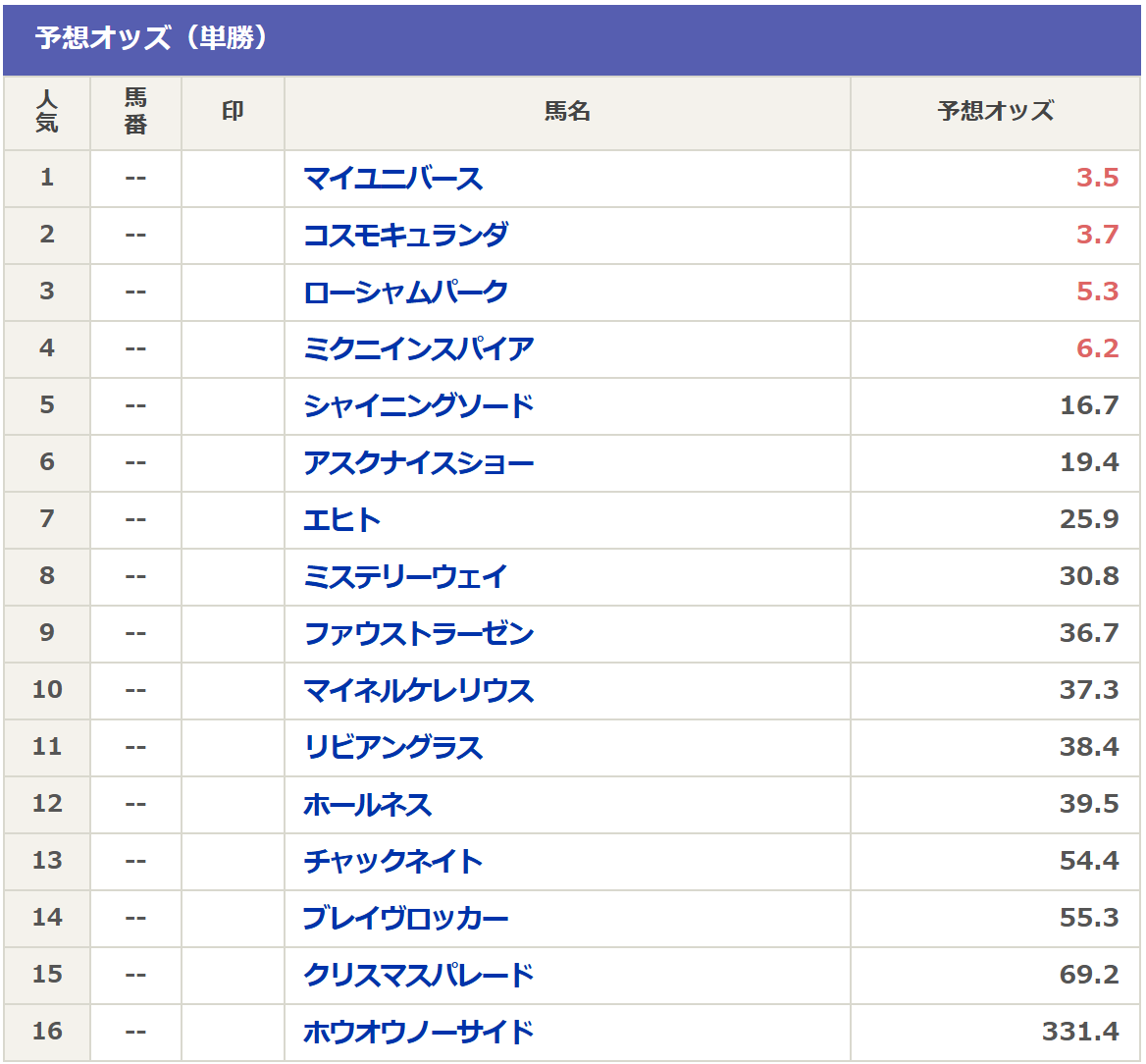Select ホウオウノーサイド at the bottom row
The height and width of the screenshot is (1064, 1146).
coord(418,1033)
